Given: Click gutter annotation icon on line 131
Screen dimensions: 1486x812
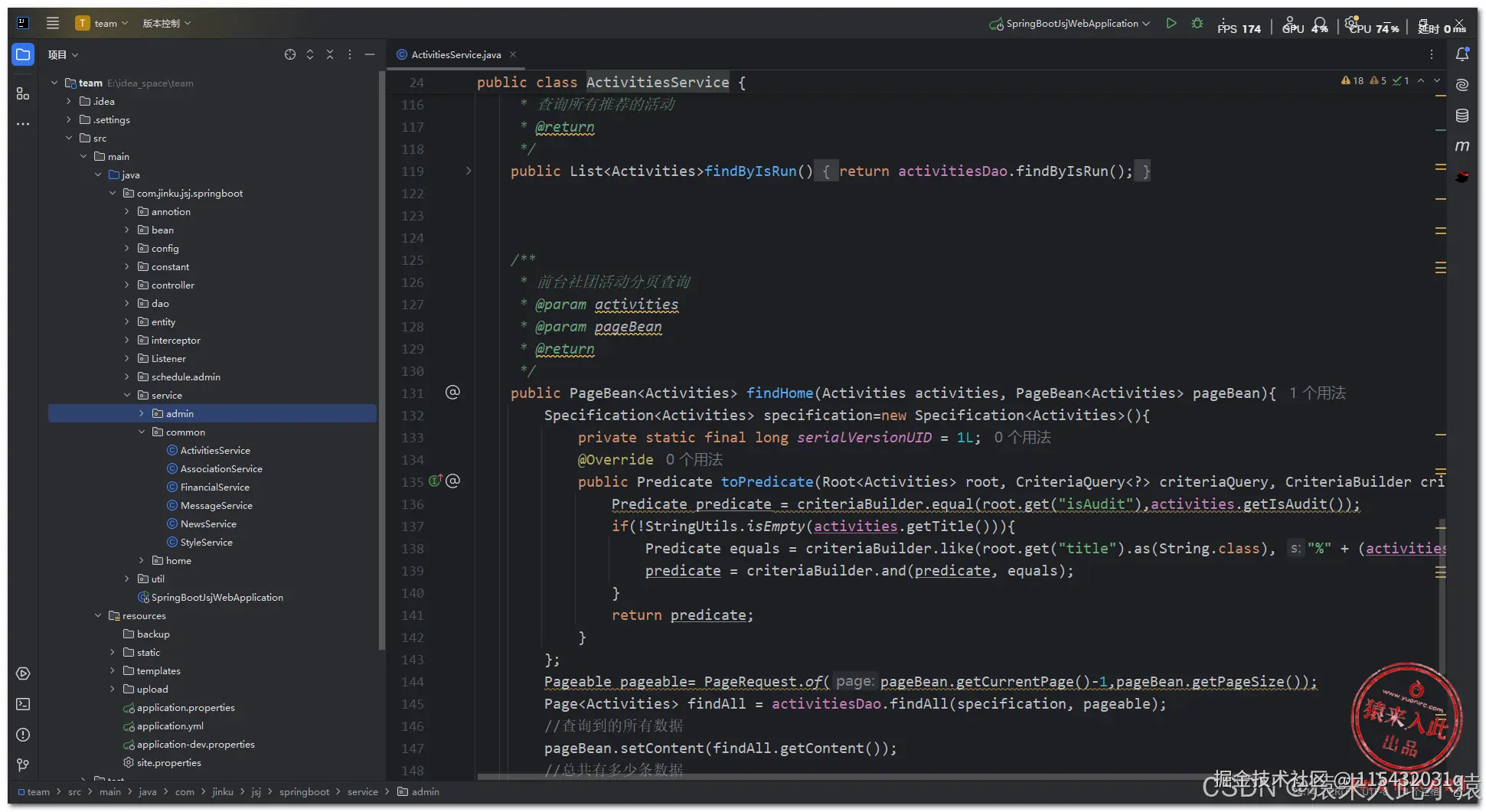Looking at the screenshot, I should click(452, 393).
